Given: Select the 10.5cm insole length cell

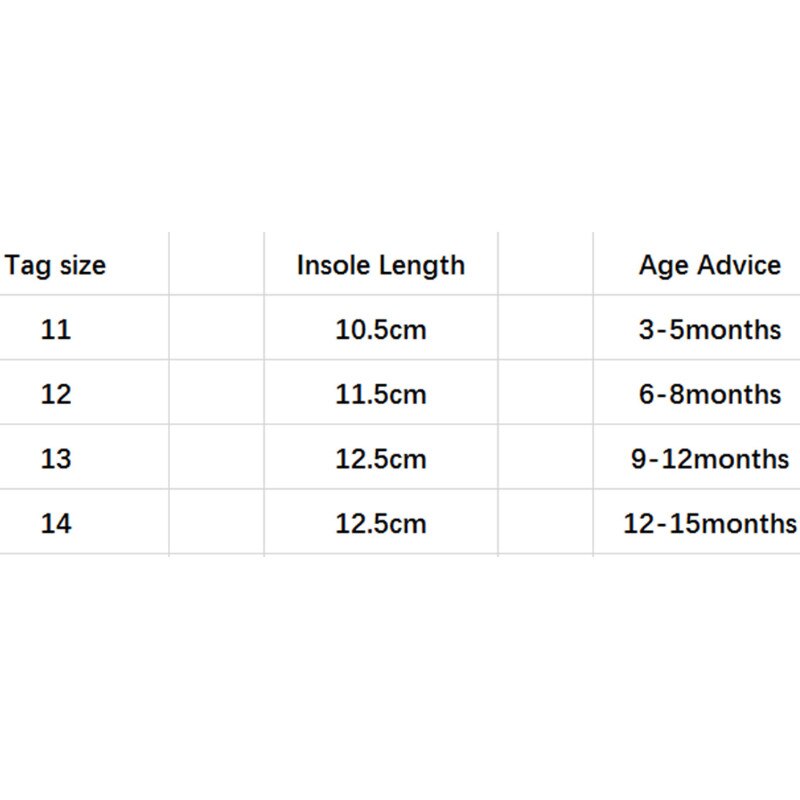Looking at the screenshot, I should coord(381,329).
